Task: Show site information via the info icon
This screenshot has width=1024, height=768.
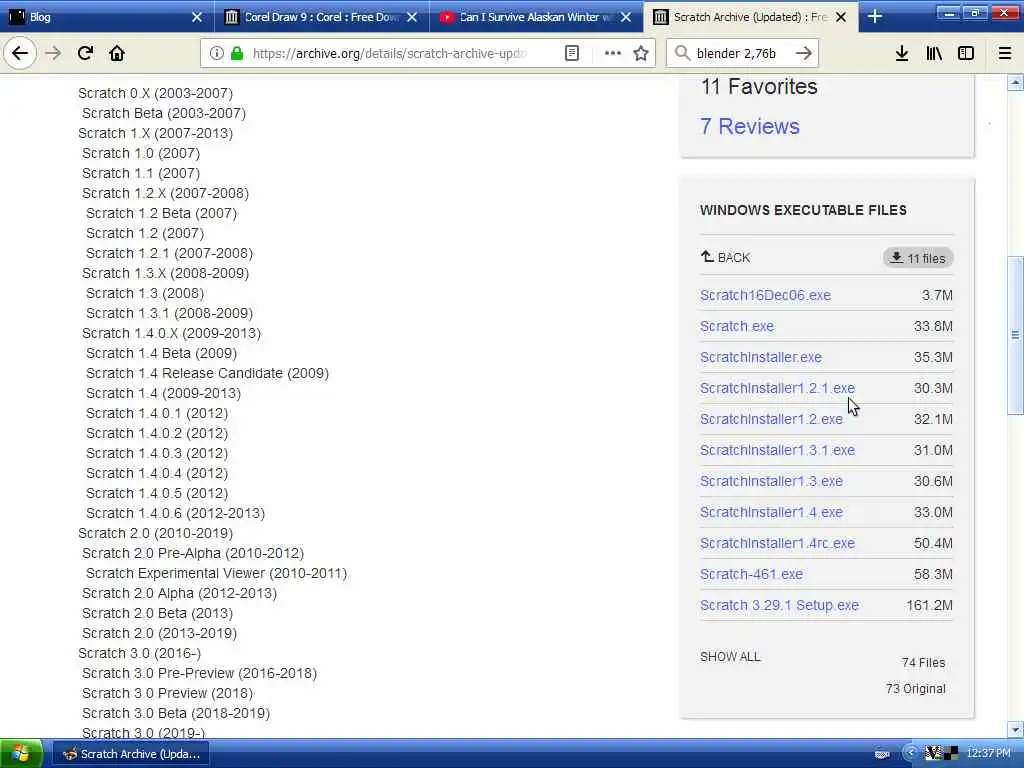Action: click(x=216, y=54)
